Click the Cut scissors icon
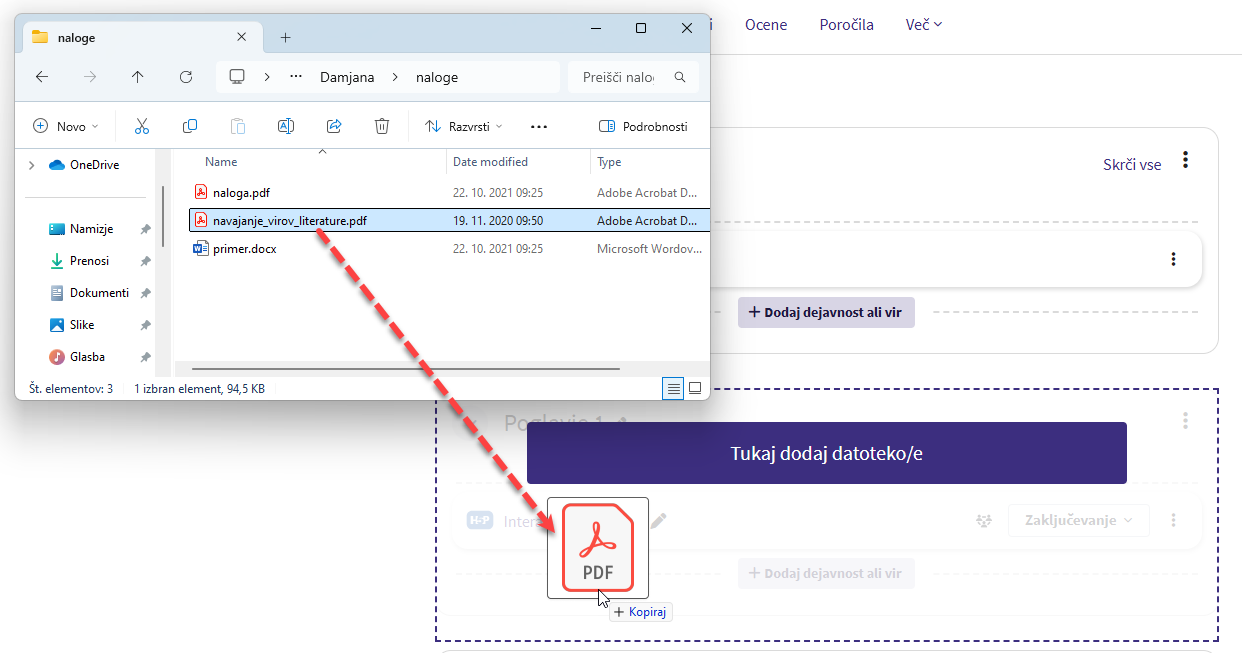This screenshot has width=1245, height=653. pos(141,126)
